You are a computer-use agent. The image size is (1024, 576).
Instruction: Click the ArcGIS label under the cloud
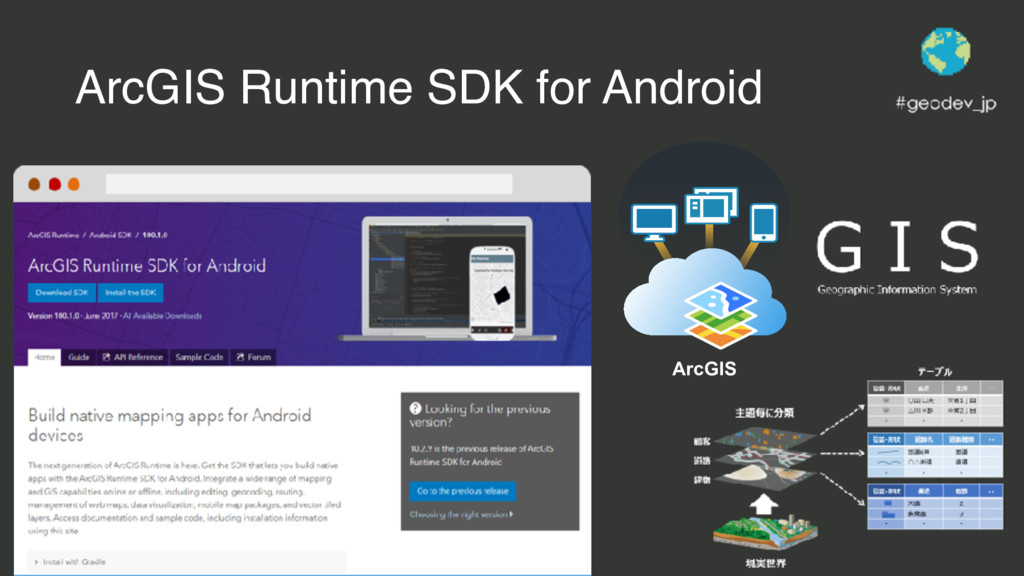pyautogui.click(x=704, y=369)
